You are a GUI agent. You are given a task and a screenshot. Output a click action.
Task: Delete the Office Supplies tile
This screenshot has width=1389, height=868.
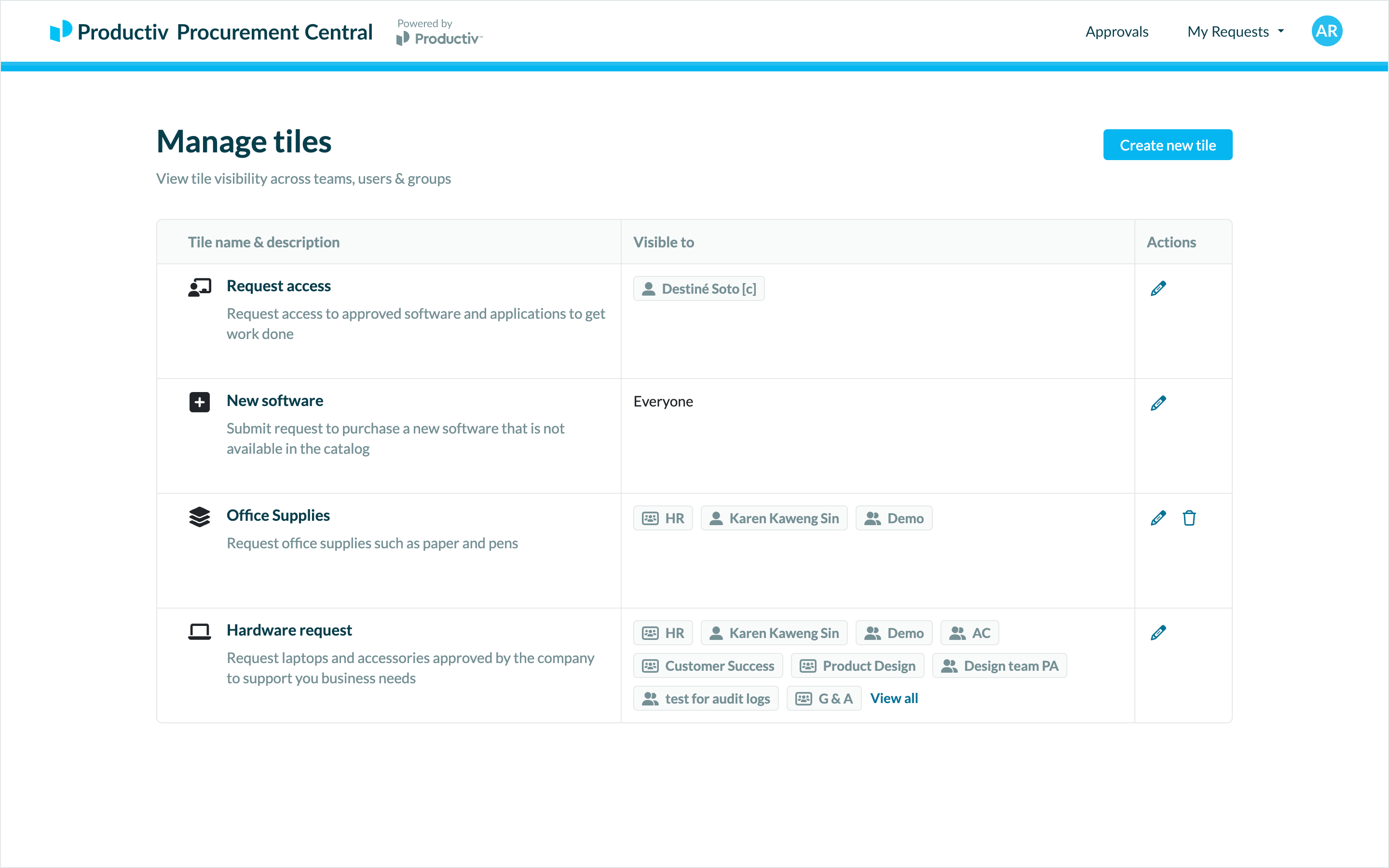1189,518
